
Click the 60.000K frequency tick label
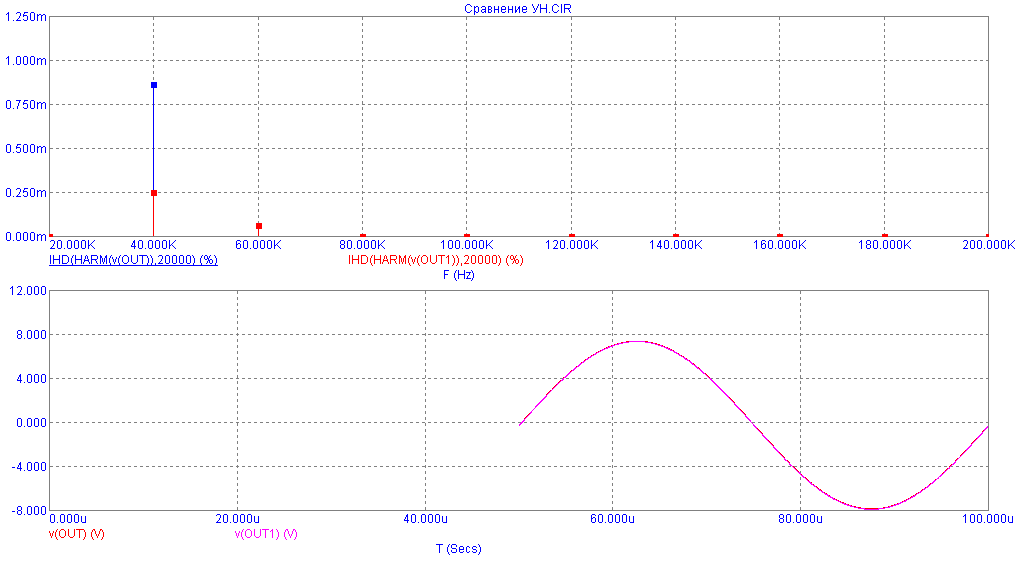[x=258, y=245]
